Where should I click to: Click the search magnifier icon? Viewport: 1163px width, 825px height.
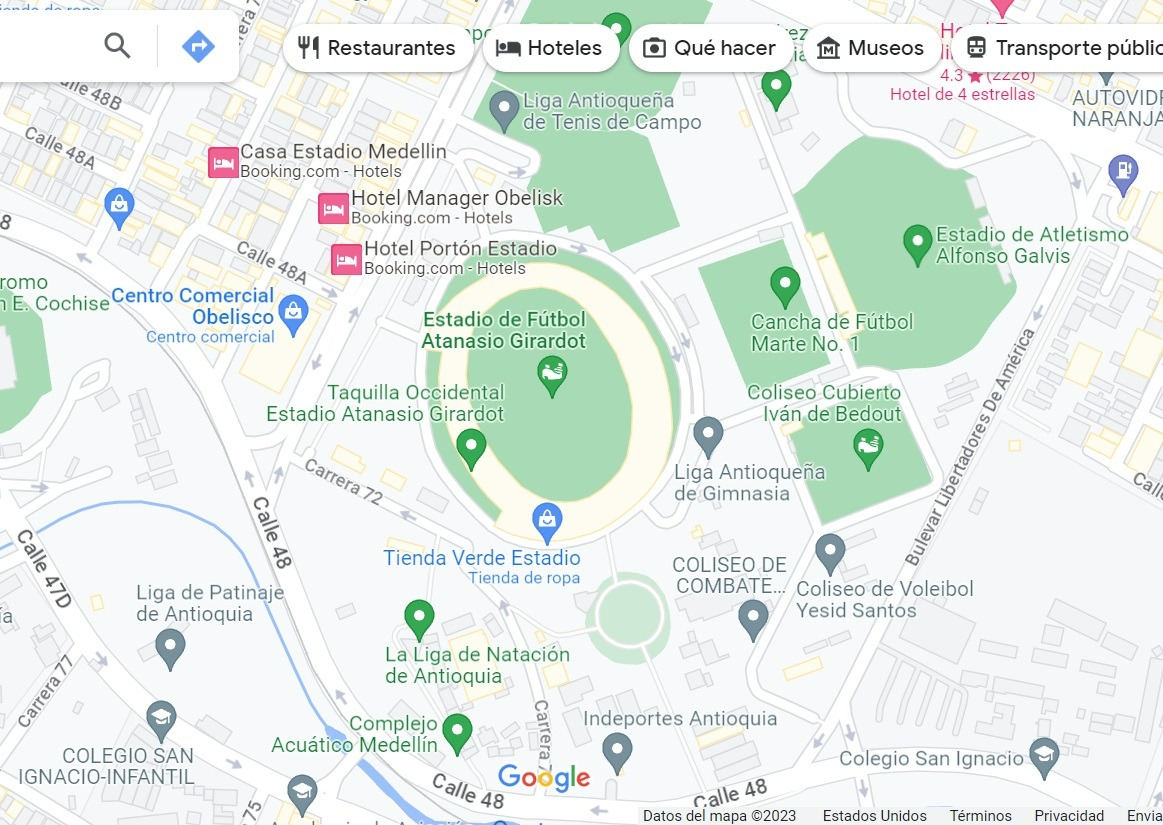[117, 47]
